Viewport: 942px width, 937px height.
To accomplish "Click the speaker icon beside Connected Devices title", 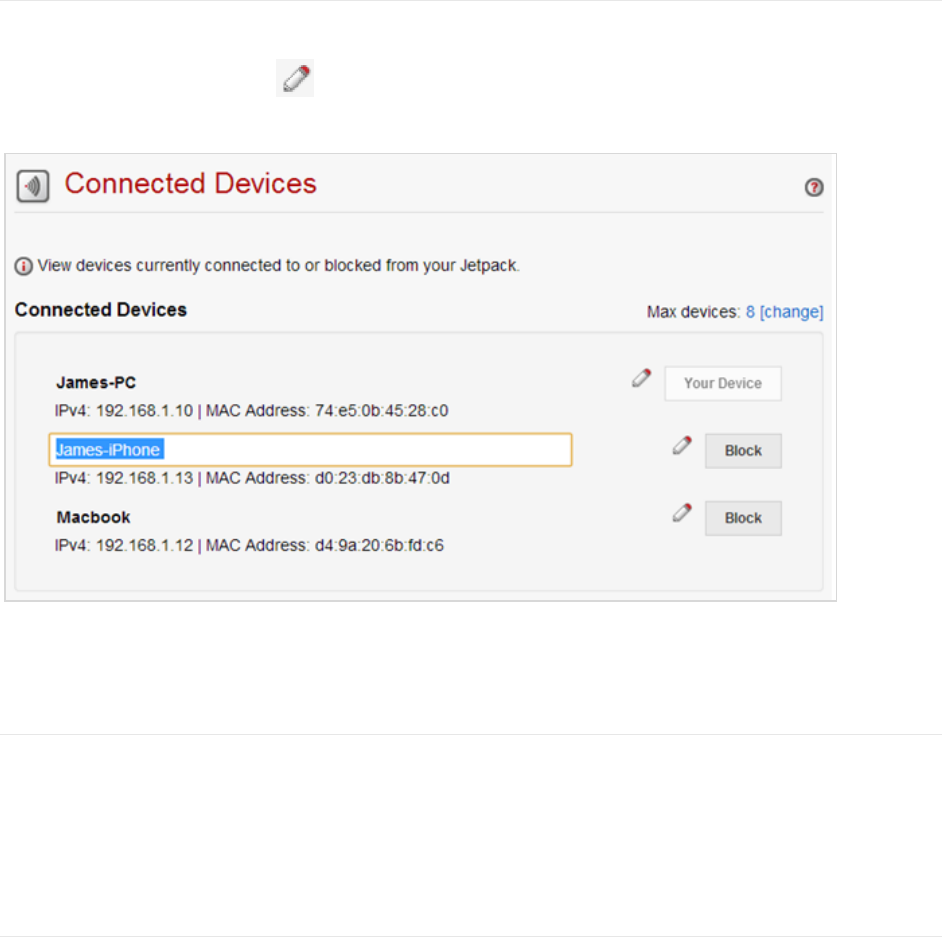I will pos(33,186).
